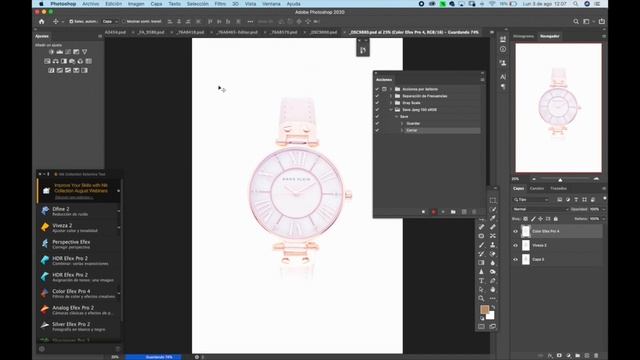Open layer styles fx in Capas panel

pyautogui.click(x=550, y=356)
